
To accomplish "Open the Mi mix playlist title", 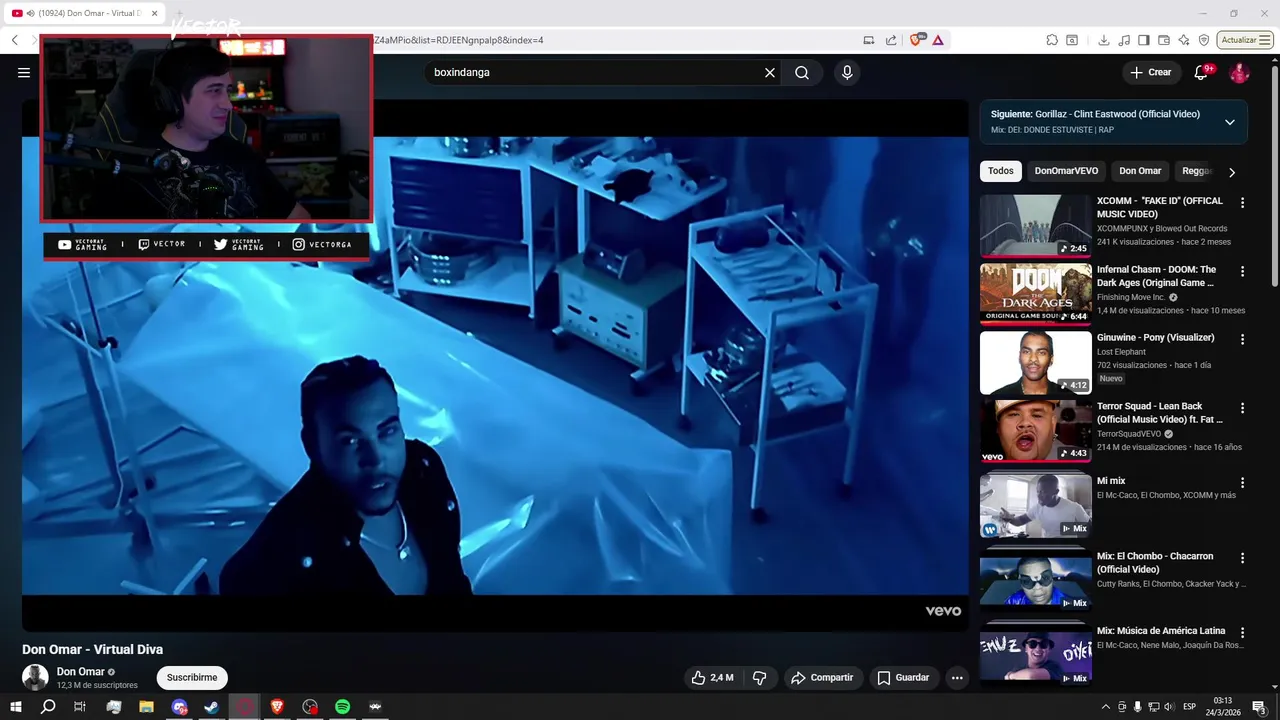I will point(1111,481).
